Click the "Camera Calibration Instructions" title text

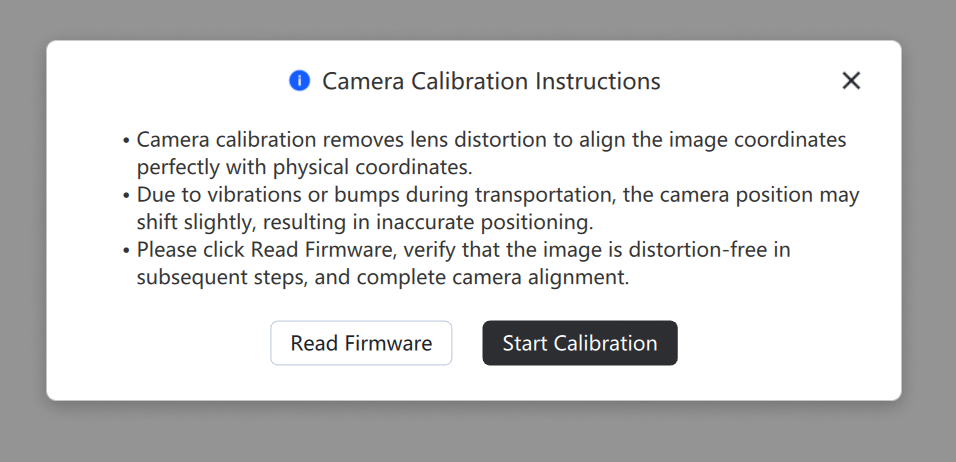(491, 81)
